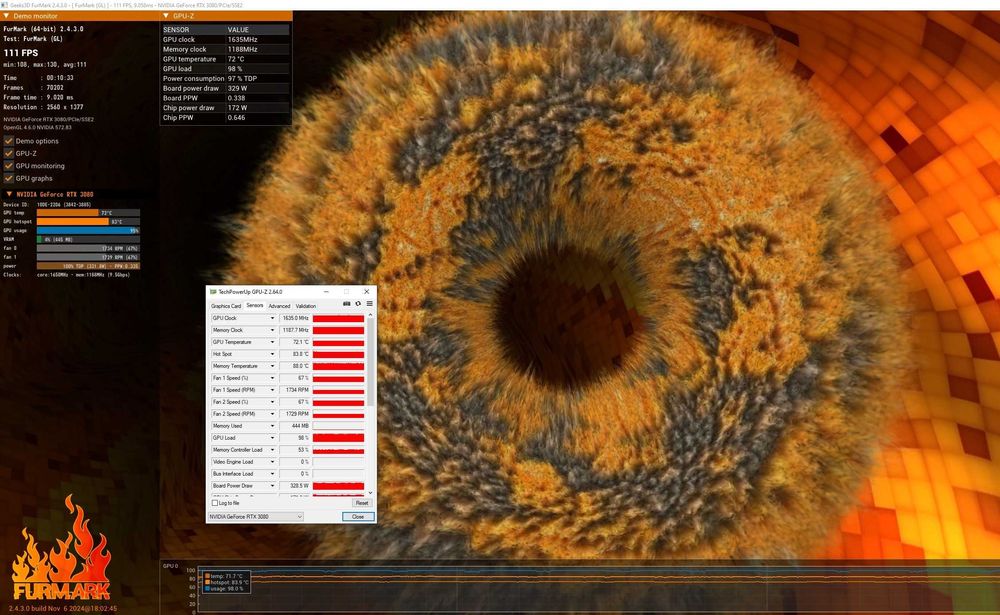The image size is (1000, 615).
Task: Switch to the Graphics Card tab
Action: click(x=226, y=306)
